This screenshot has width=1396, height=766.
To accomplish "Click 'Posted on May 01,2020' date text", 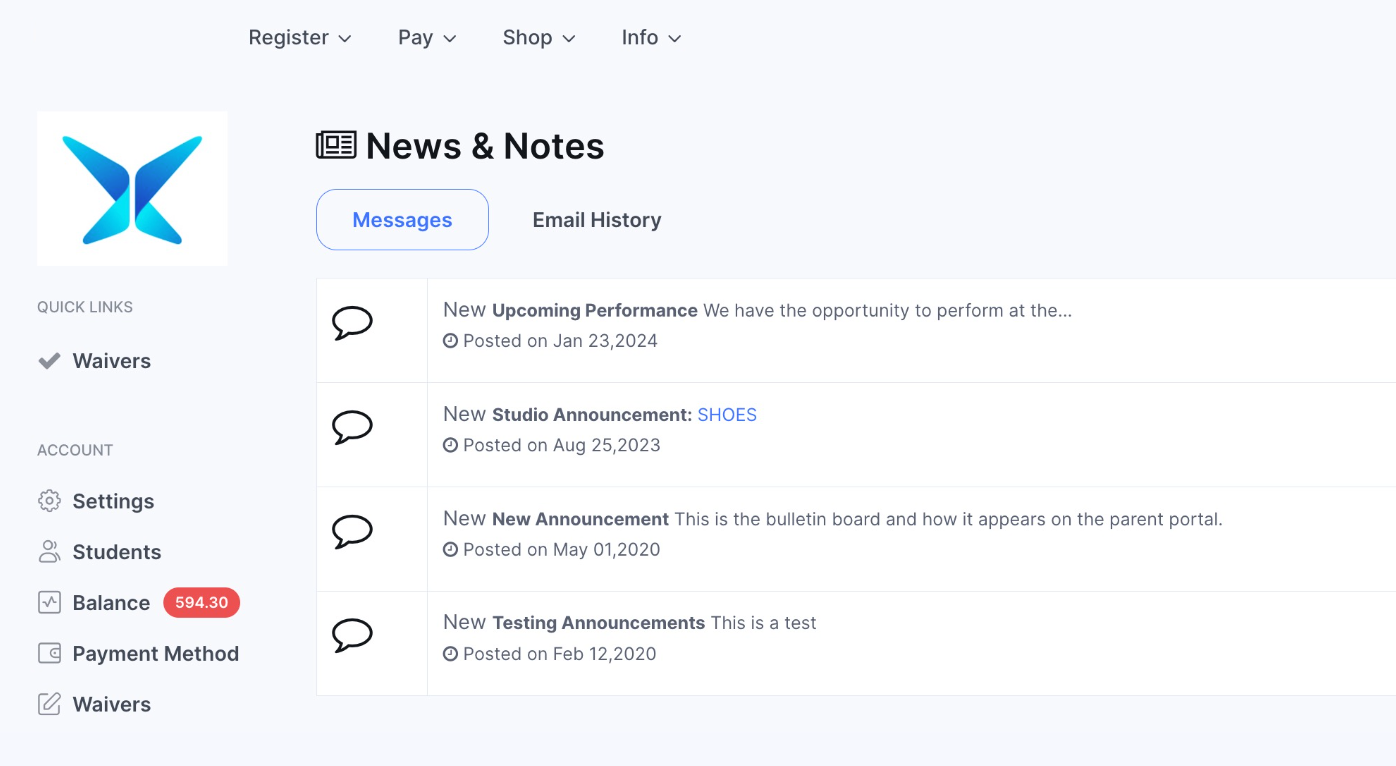I will click(x=562, y=549).
